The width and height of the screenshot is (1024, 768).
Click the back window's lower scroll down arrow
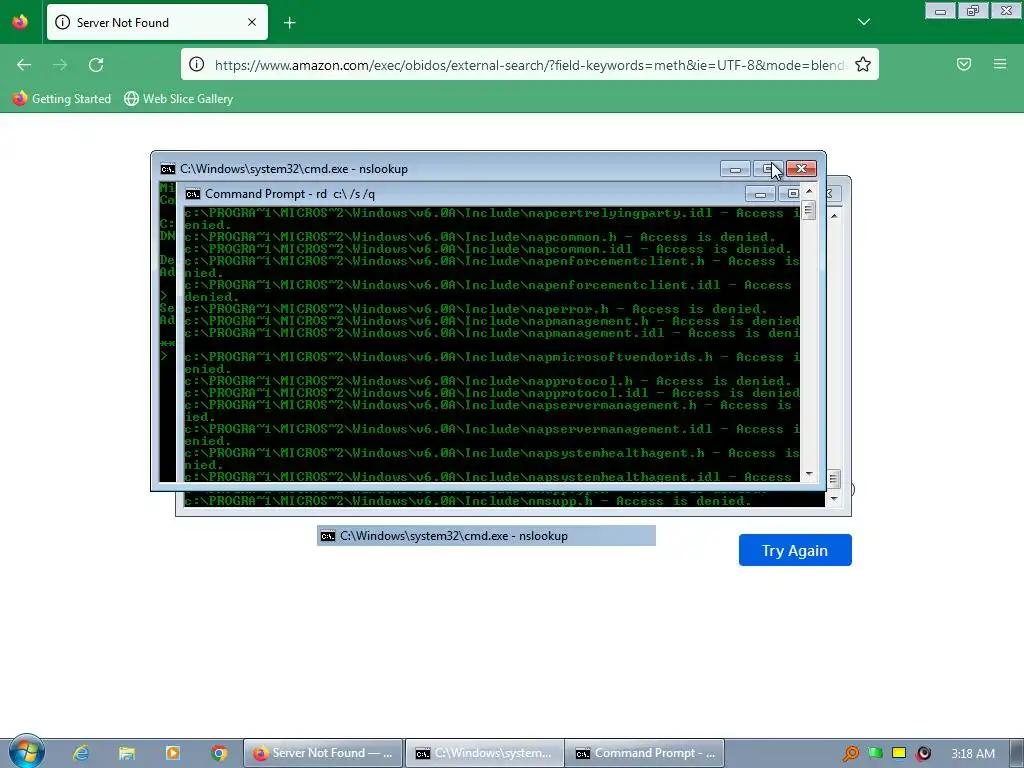(833, 499)
